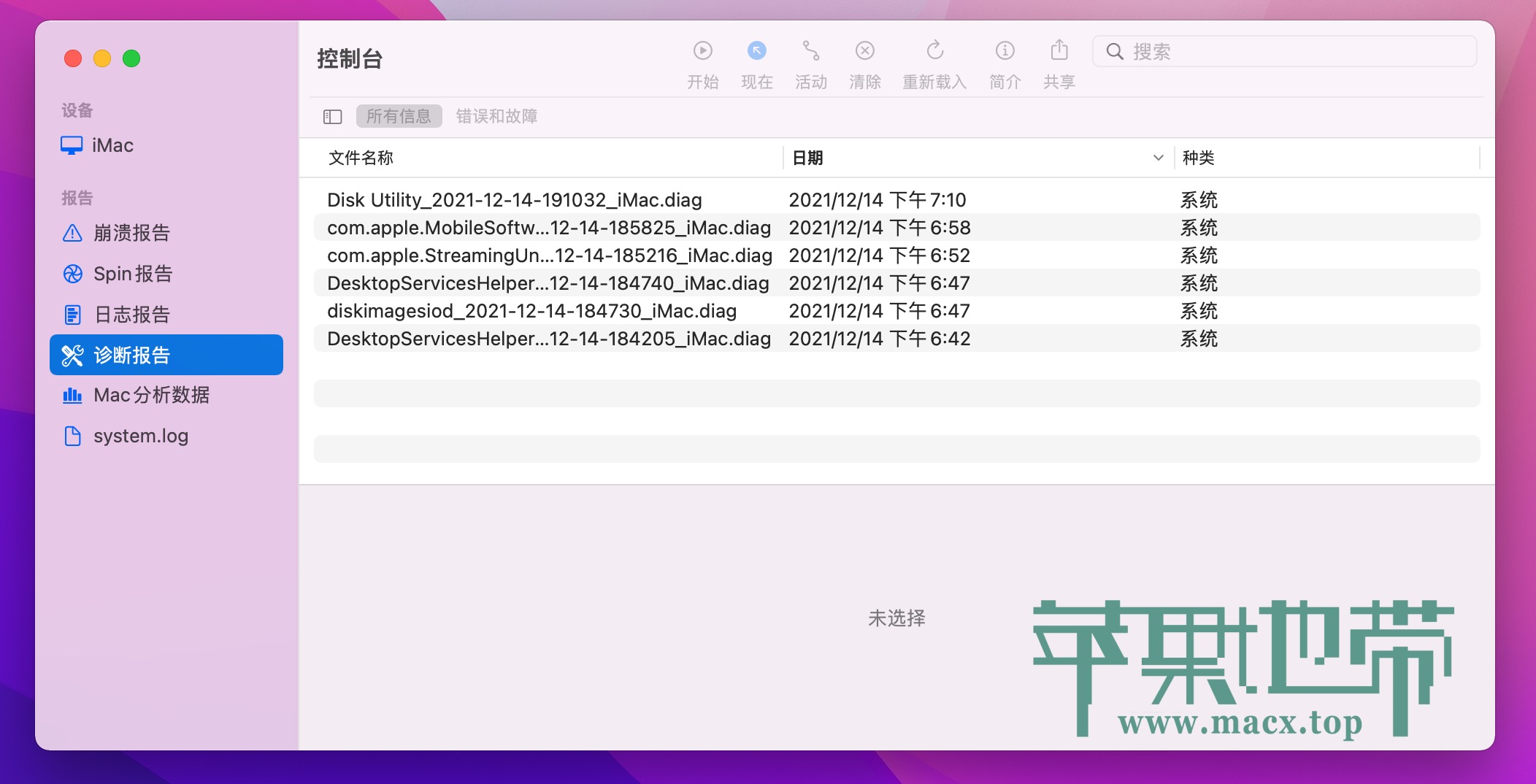Open 日志报告 sidebar item

point(132,315)
